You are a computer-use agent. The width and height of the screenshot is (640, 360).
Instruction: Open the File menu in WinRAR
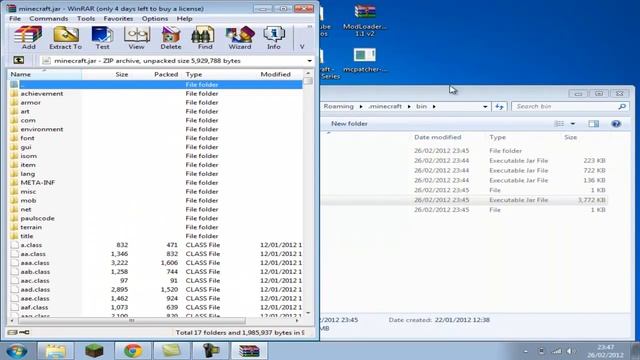(x=15, y=19)
